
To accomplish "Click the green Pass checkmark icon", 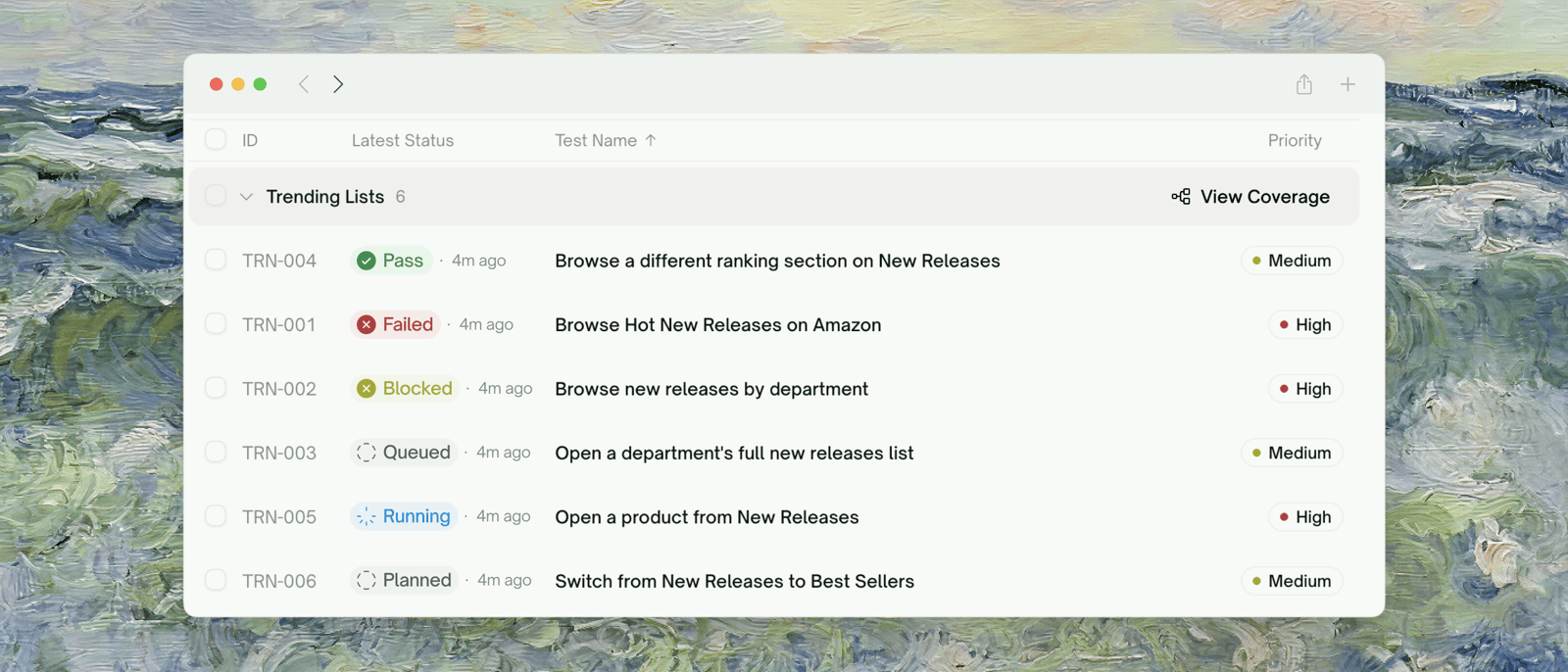I will pyautogui.click(x=367, y=261).
